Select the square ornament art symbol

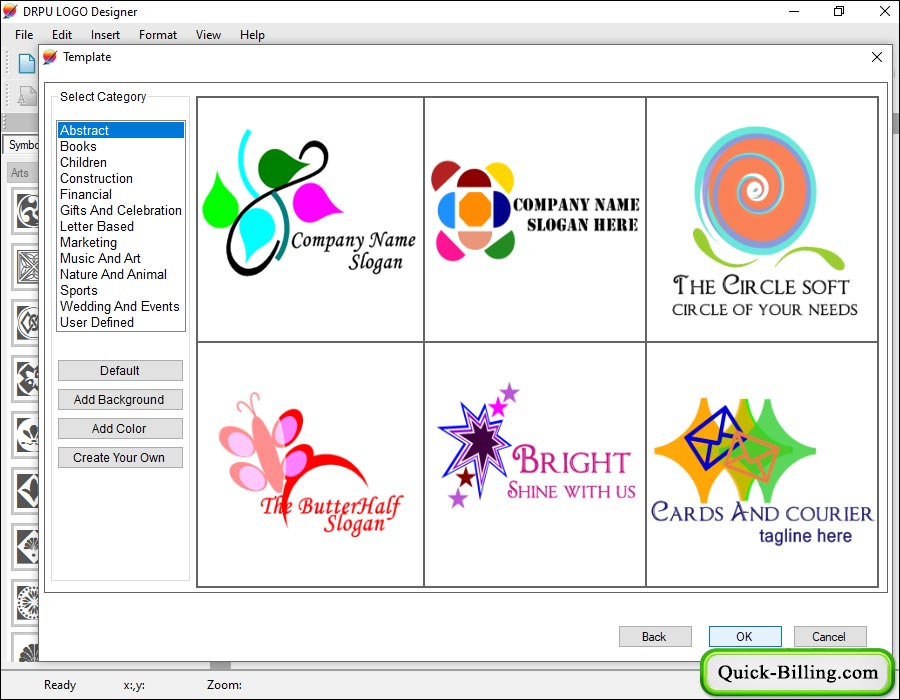[27, 267]
